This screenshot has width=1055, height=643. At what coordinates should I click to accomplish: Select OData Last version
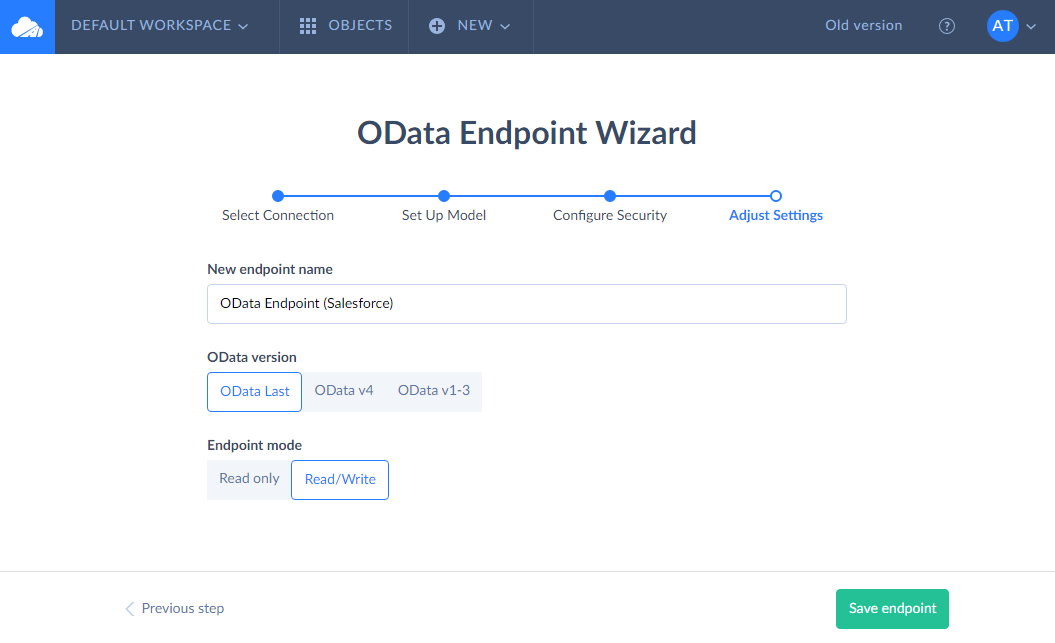(254, 391)
